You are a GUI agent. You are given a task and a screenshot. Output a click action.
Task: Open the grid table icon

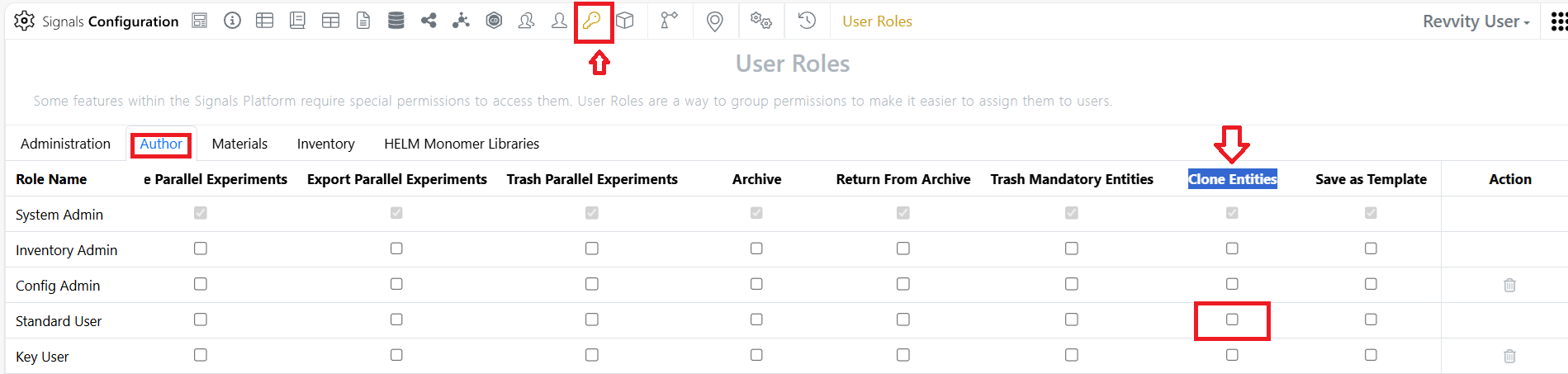coord(331,21)
